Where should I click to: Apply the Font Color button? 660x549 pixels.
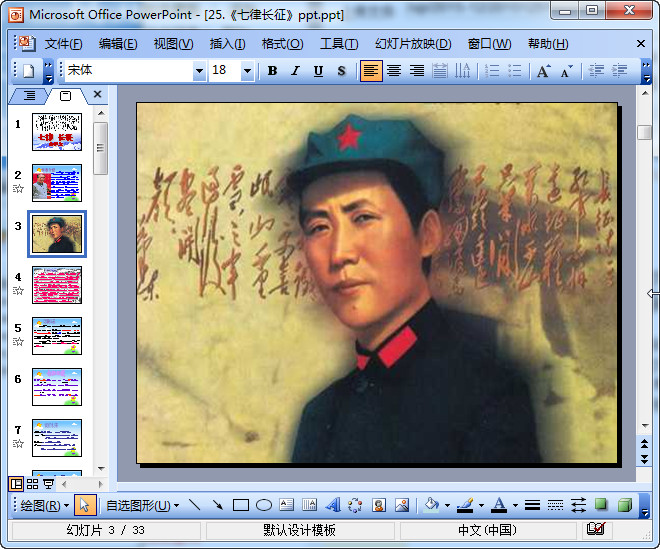[x=499, y=505]
